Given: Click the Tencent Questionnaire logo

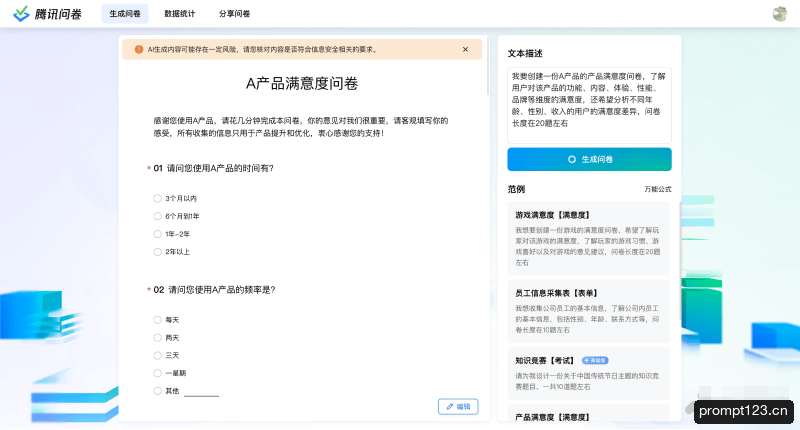Looking at the screenshot, I should pos(47,14).
